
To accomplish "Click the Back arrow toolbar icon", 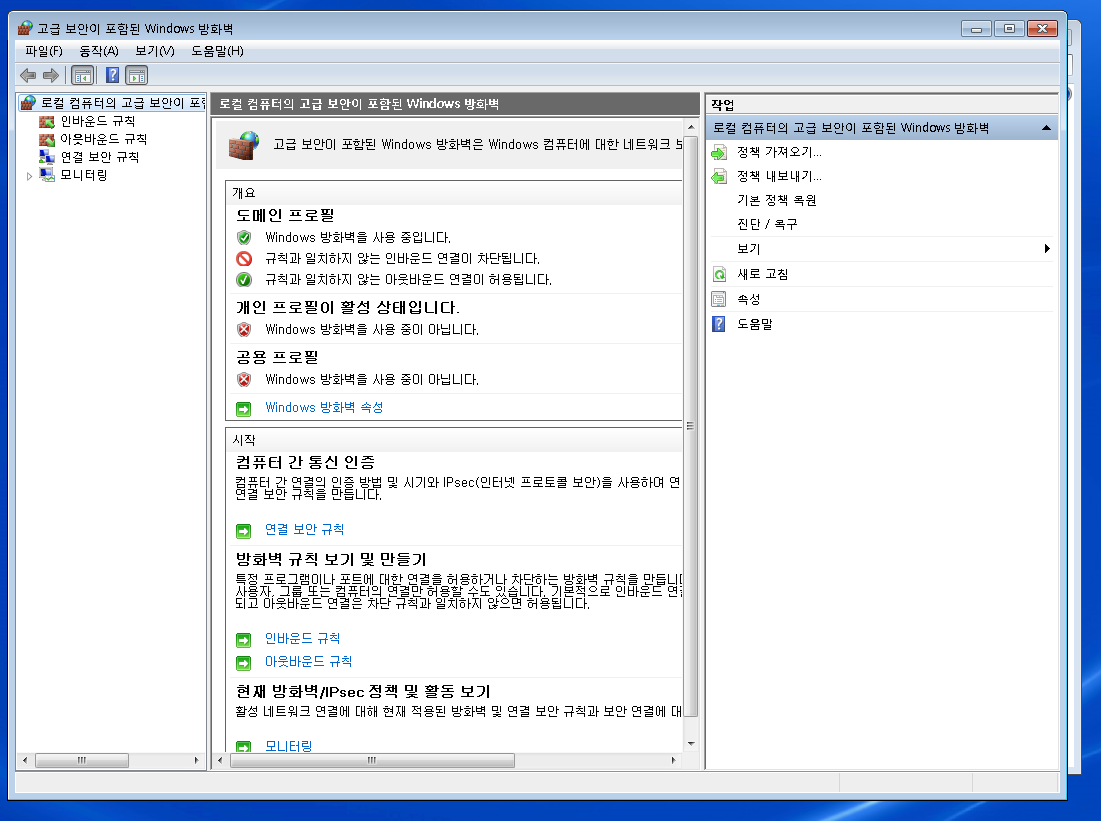I will pyautogui.click(x=28, y=75).
